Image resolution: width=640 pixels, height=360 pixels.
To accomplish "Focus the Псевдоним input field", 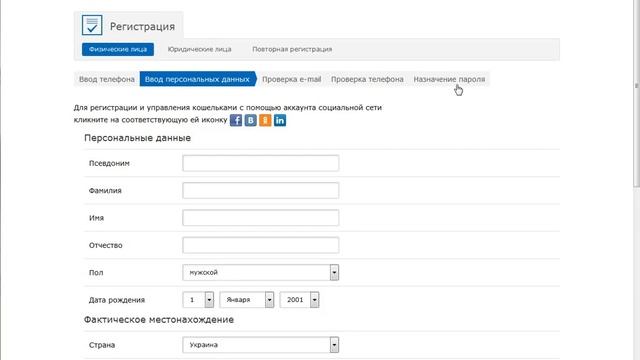I will click(261, 163).
